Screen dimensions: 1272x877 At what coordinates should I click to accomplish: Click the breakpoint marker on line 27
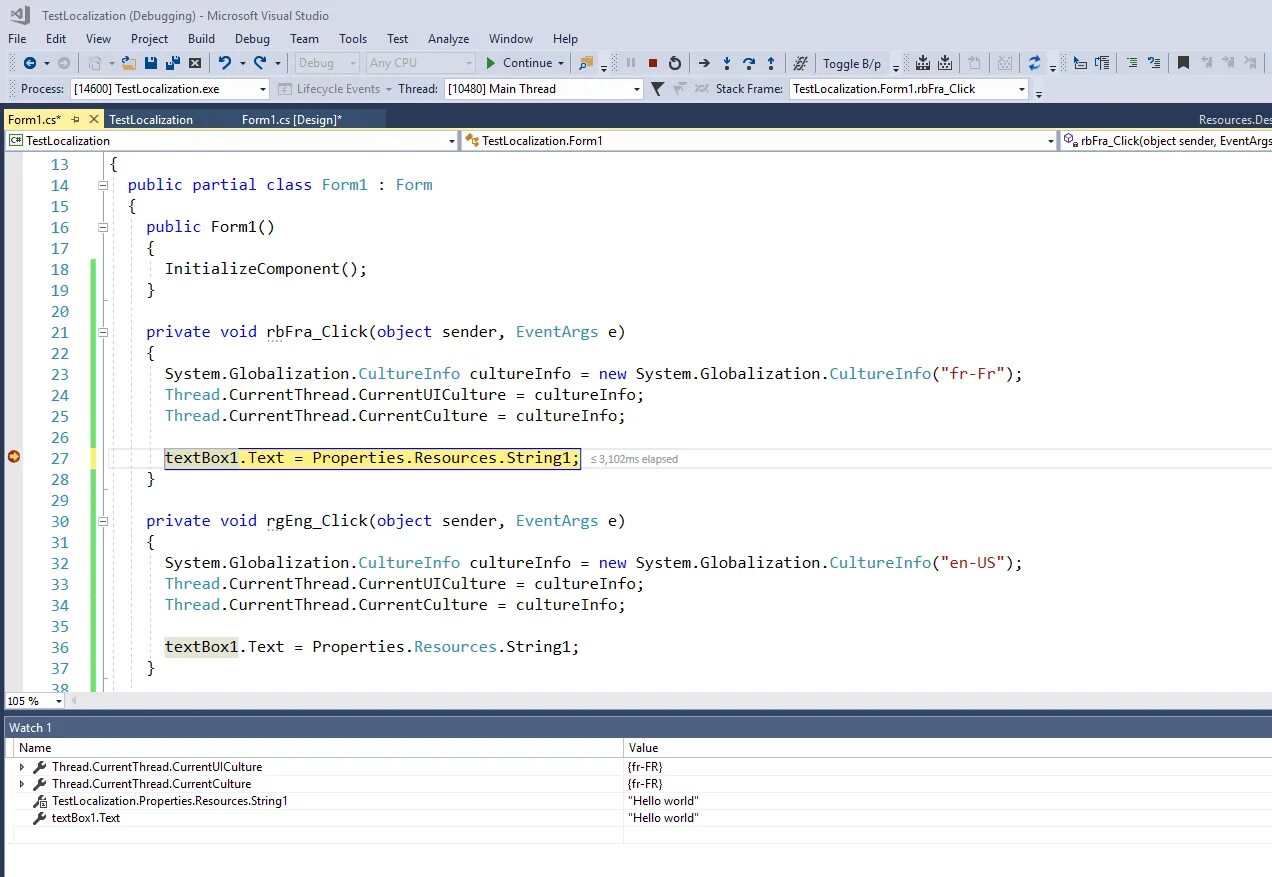click(14, 457)
